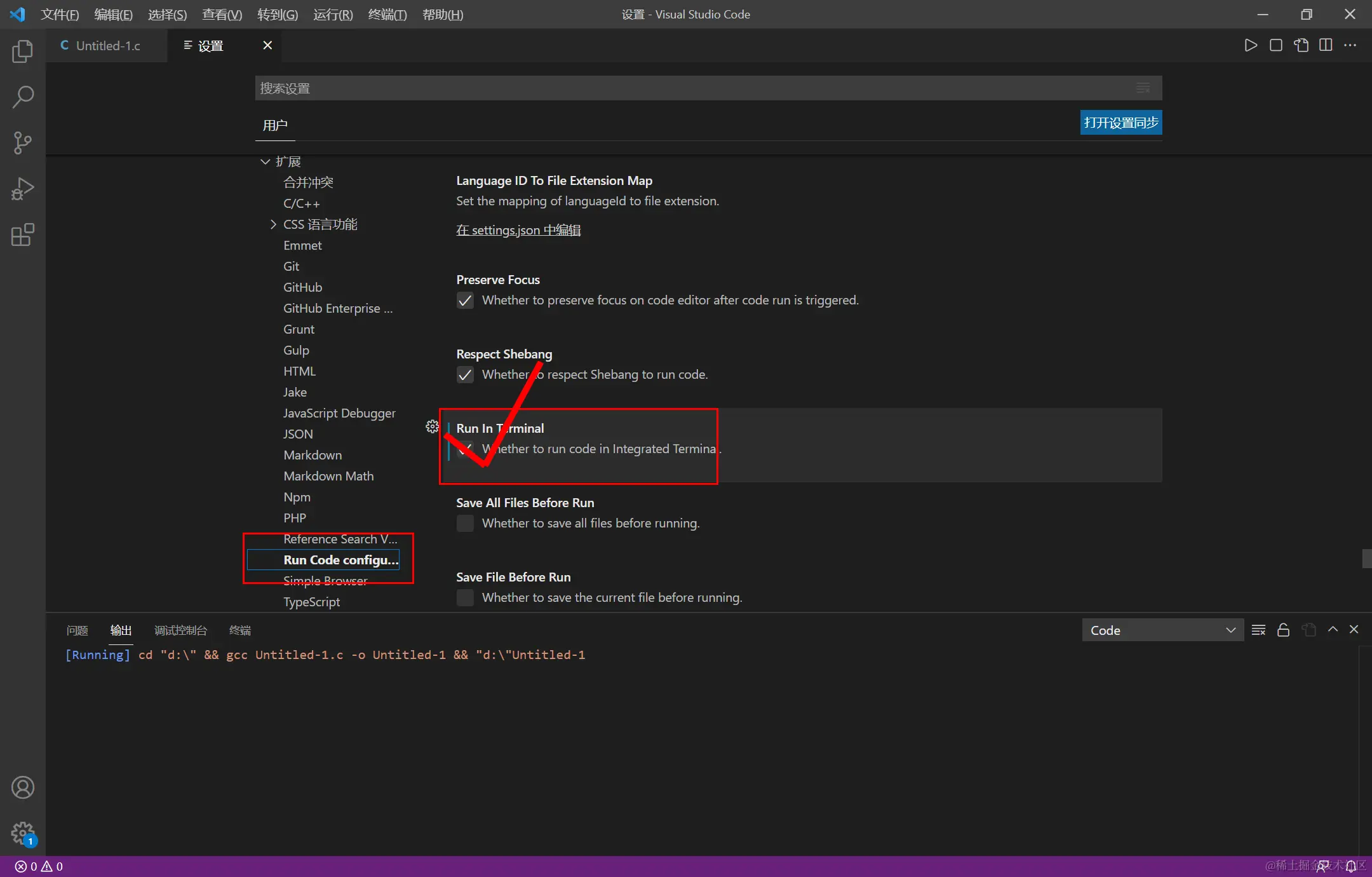This screenshot has height=877, width=1372.
Task: Open Source Control view
Action: coord(22,143)
